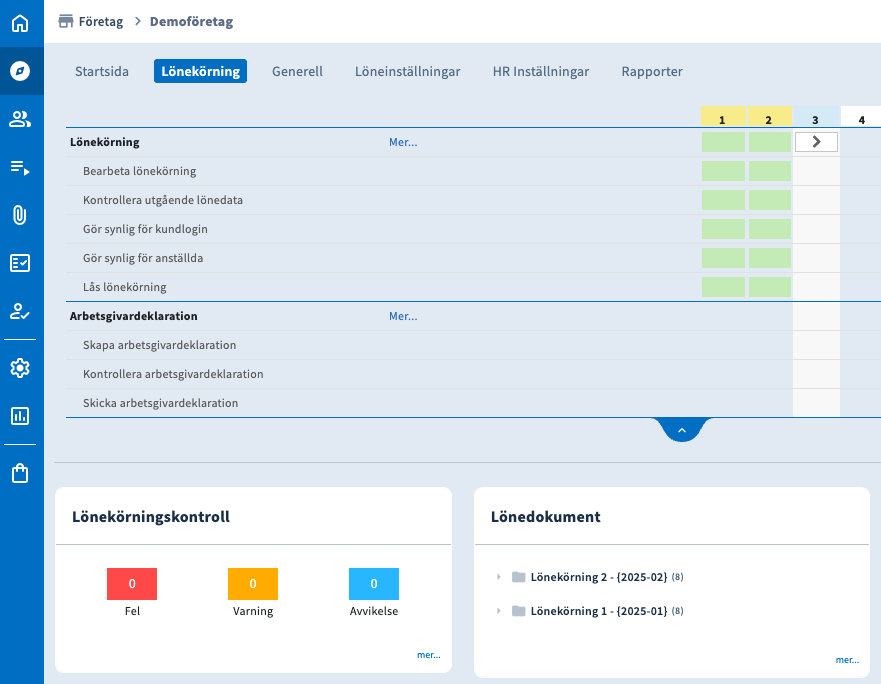
Task: Click the Mer... link beside Arbetsgivardeklaration
Action: [403, 316]
